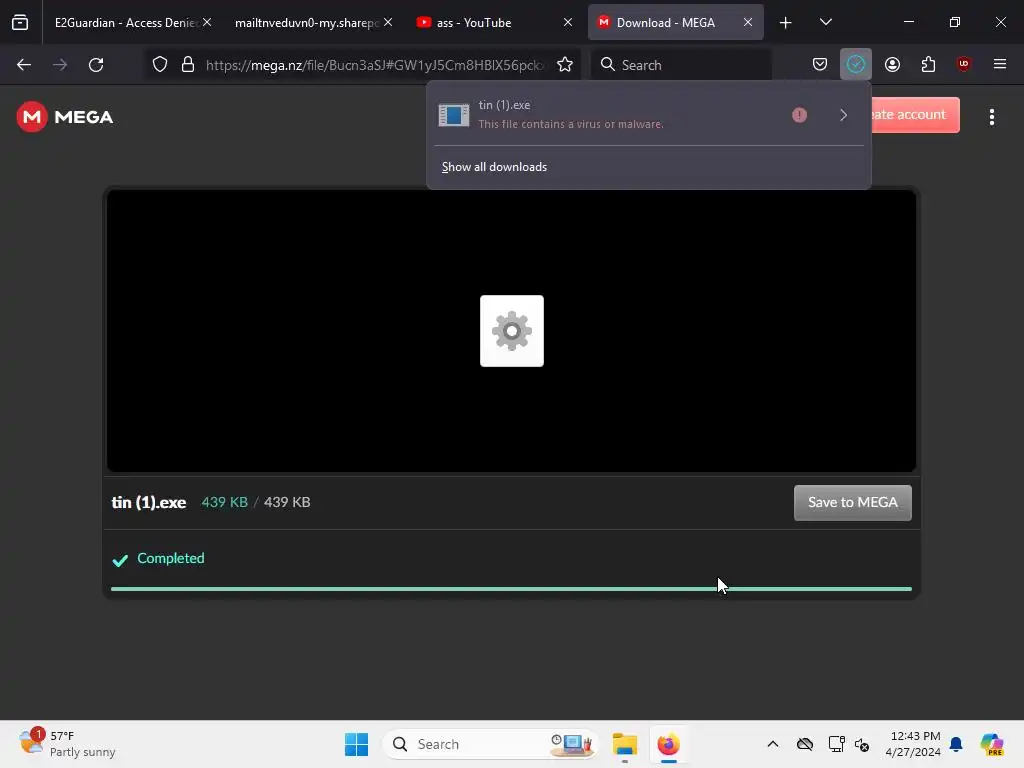Open clock showing 12:43 PM

(x=913, y=744)
